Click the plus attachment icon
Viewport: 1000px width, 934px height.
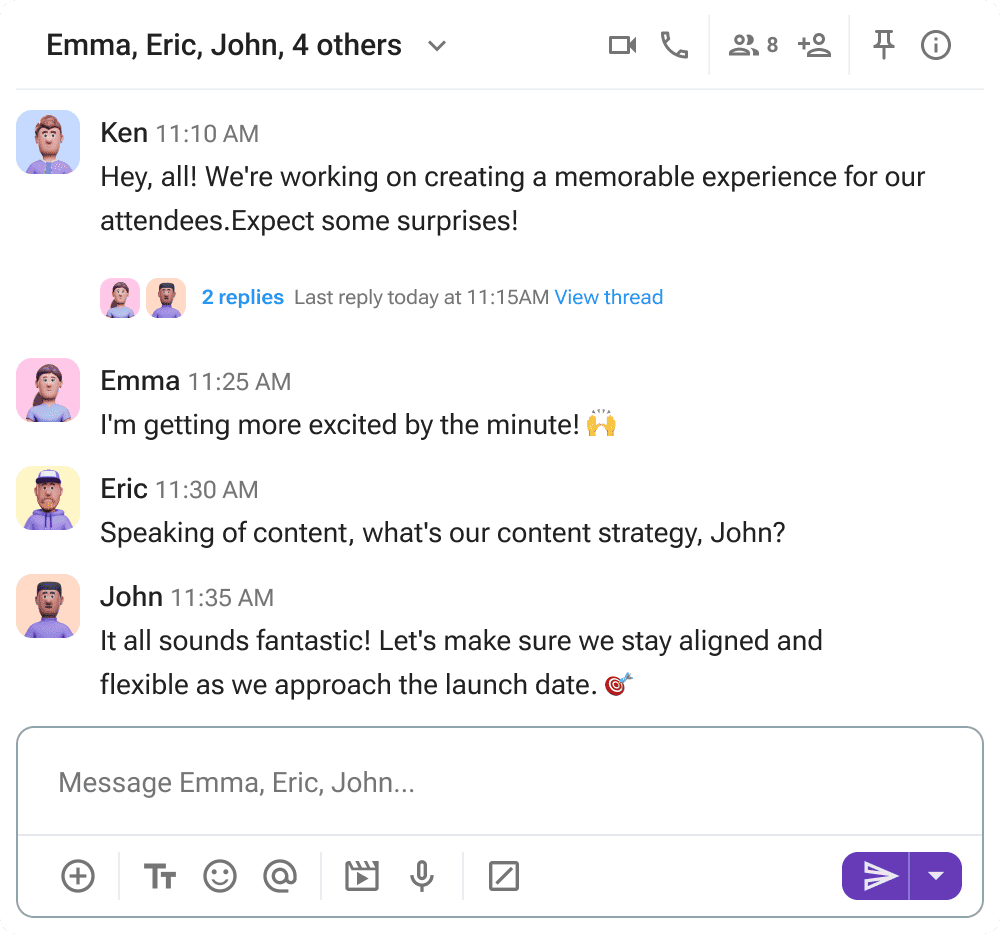[78, 877]
